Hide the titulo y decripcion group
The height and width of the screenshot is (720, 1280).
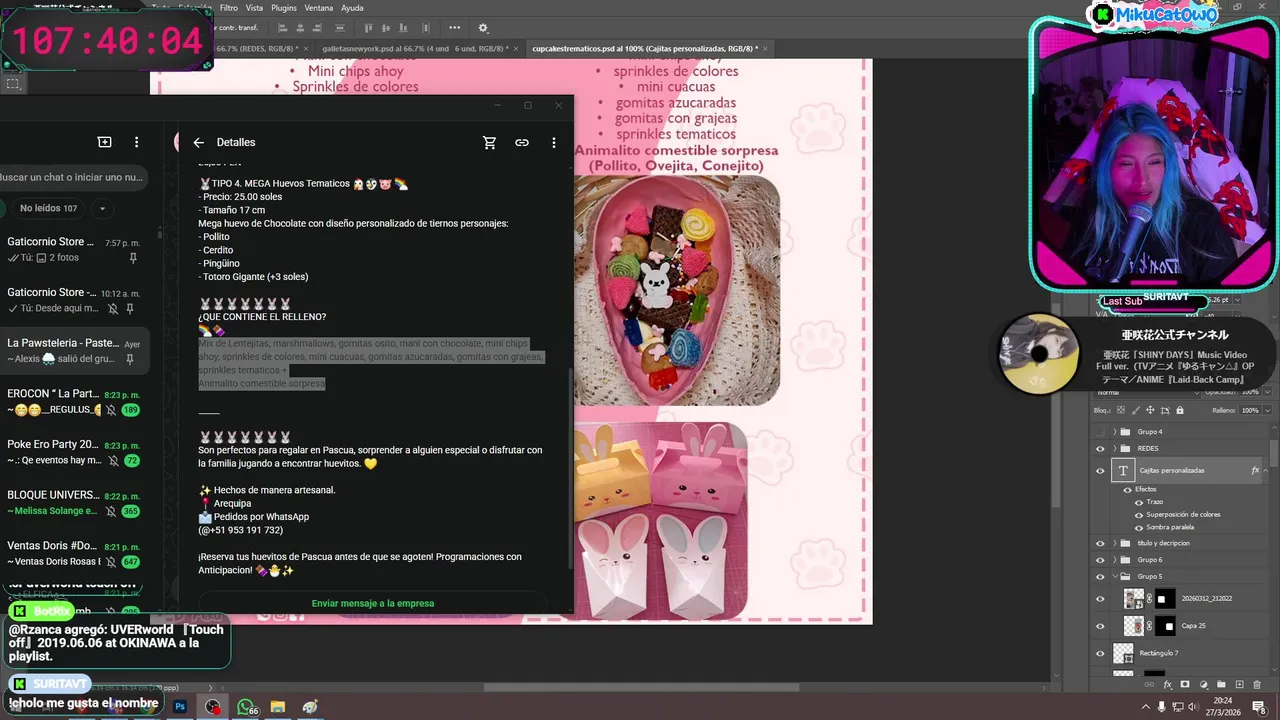point(1100,543)
